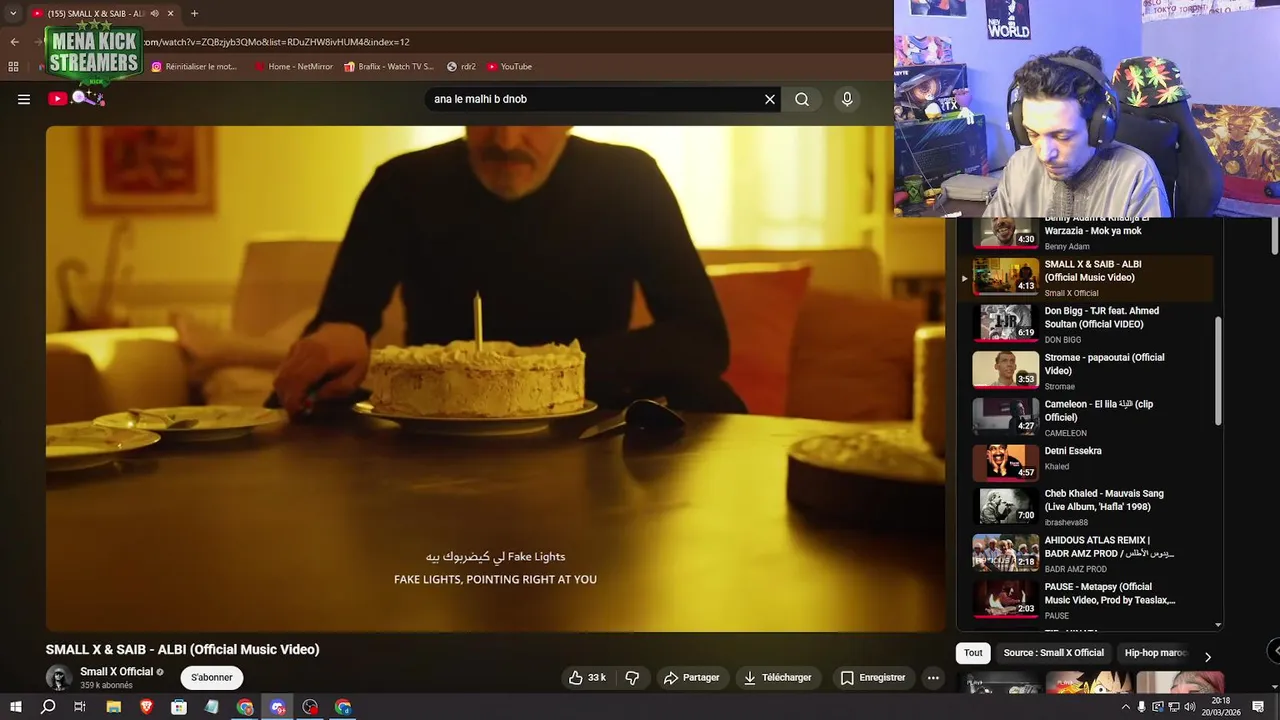Go back with browser back arrow
Viewport: 1280px width, 720px height.
click(x=14, y=42)
